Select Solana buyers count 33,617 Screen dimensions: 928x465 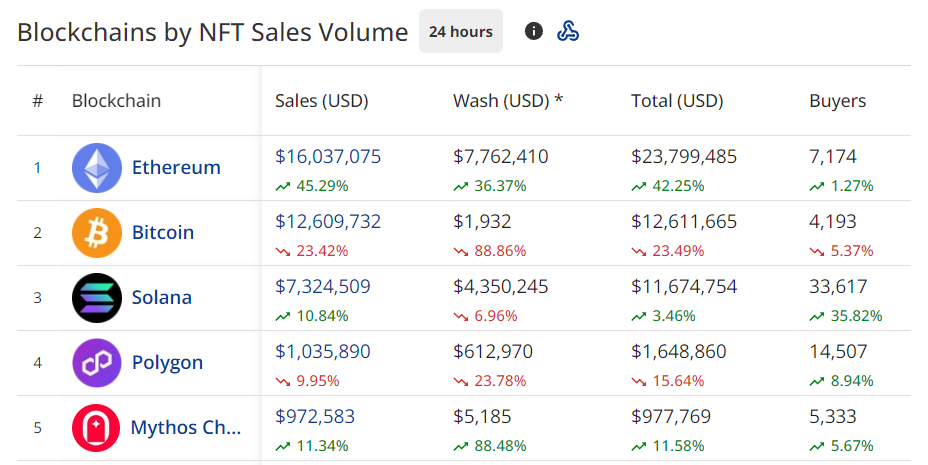[838, 287]
